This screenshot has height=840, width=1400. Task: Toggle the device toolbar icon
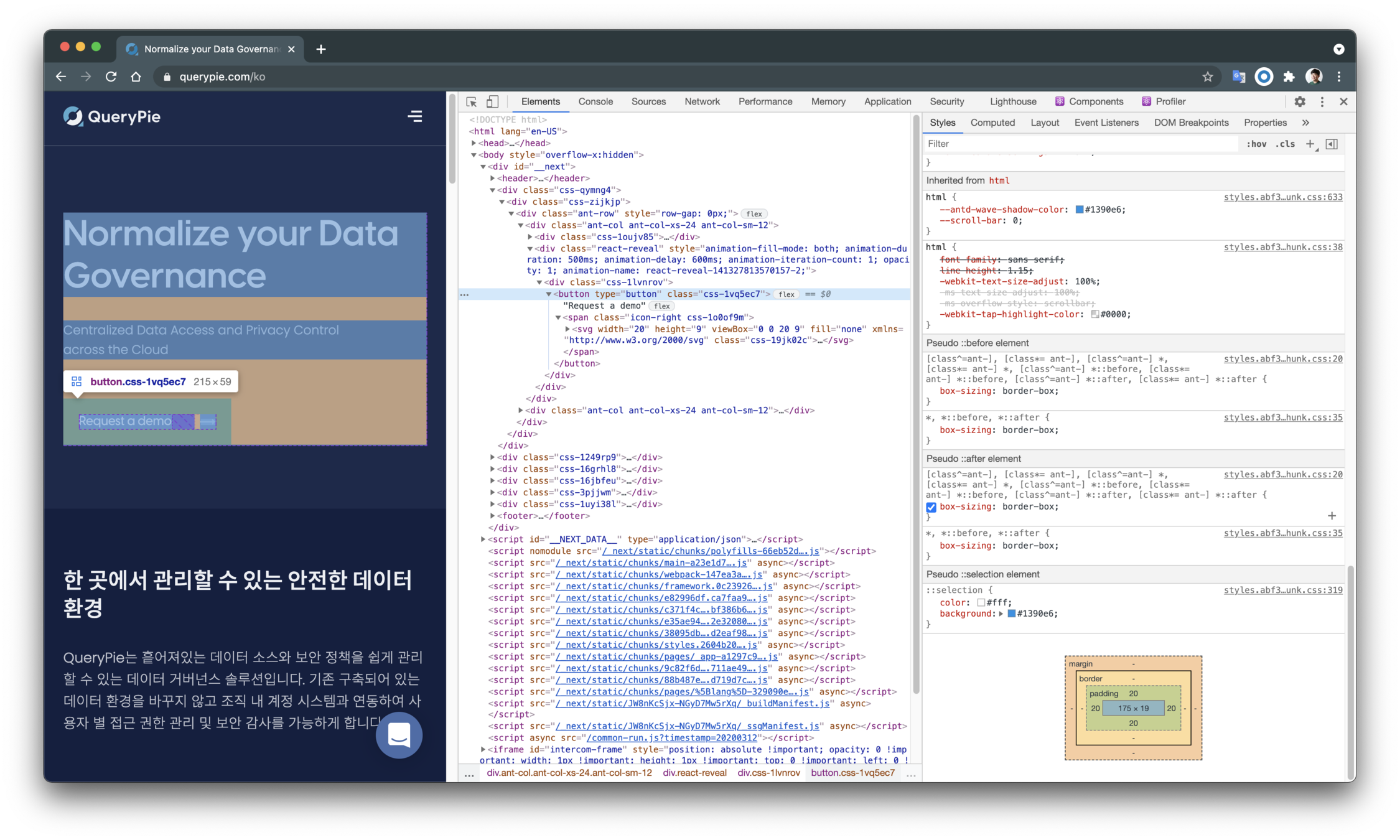[x=492, y=101]
